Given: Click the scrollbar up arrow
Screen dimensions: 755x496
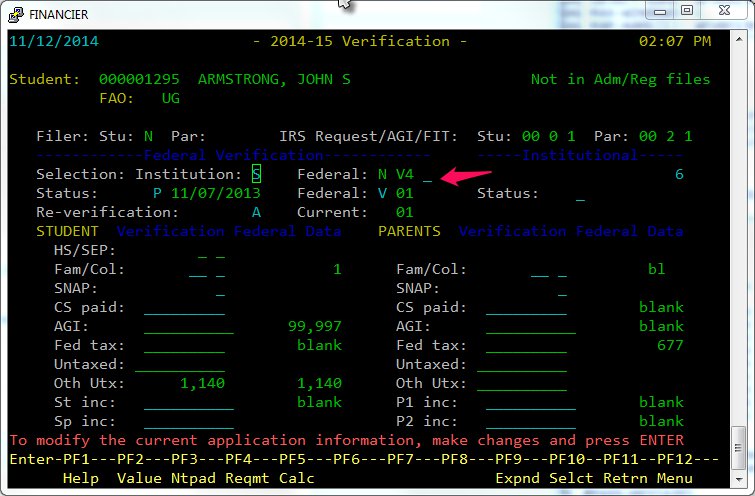Looking at the screenshot, I should click(739, 39).
